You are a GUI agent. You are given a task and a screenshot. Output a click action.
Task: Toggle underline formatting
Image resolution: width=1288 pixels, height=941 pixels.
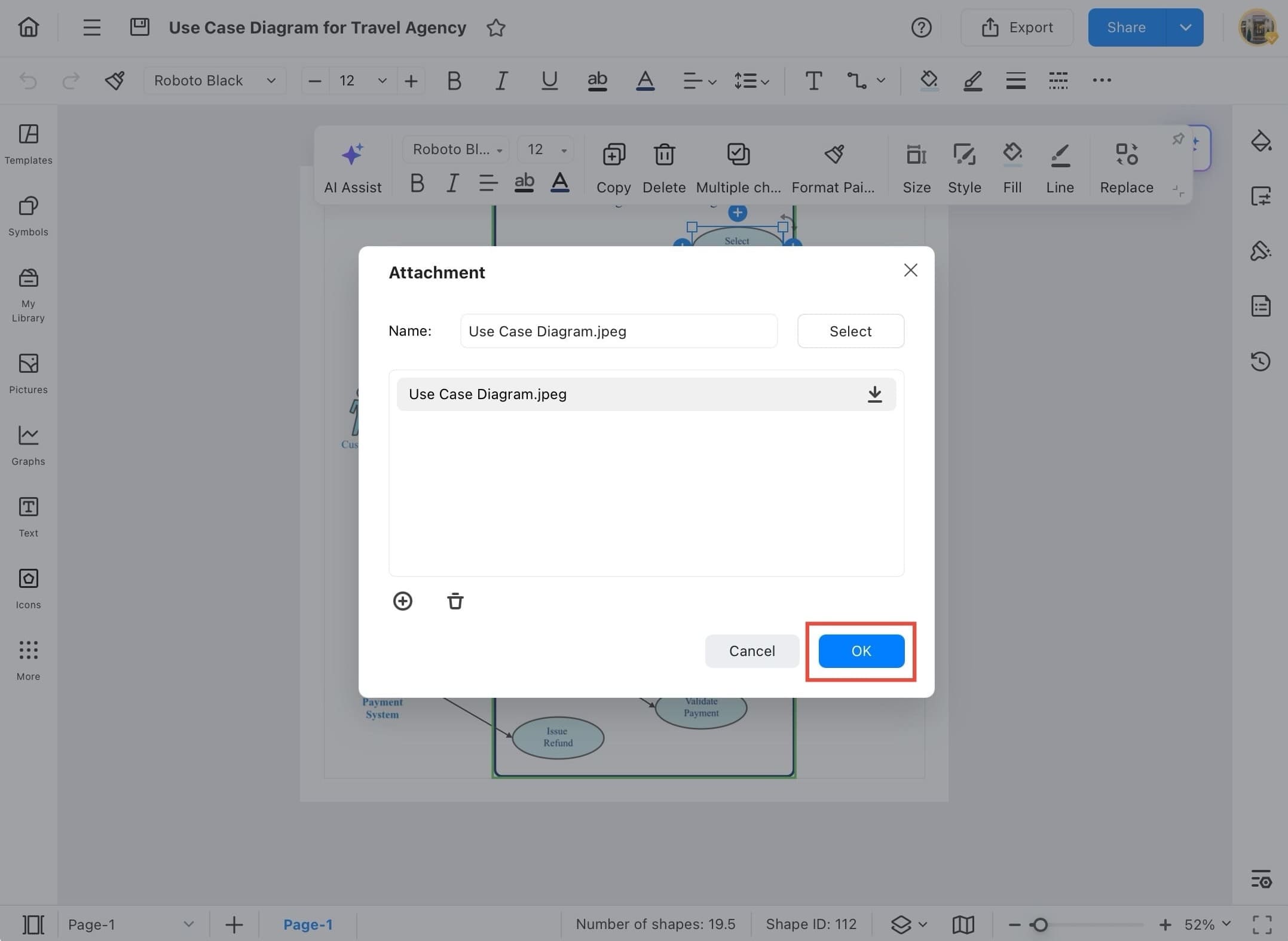pyautogui.click(x=549, y=80)
